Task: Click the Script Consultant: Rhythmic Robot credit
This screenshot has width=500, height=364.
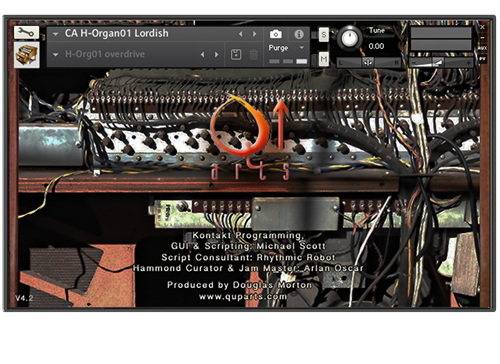Action: 248,257
